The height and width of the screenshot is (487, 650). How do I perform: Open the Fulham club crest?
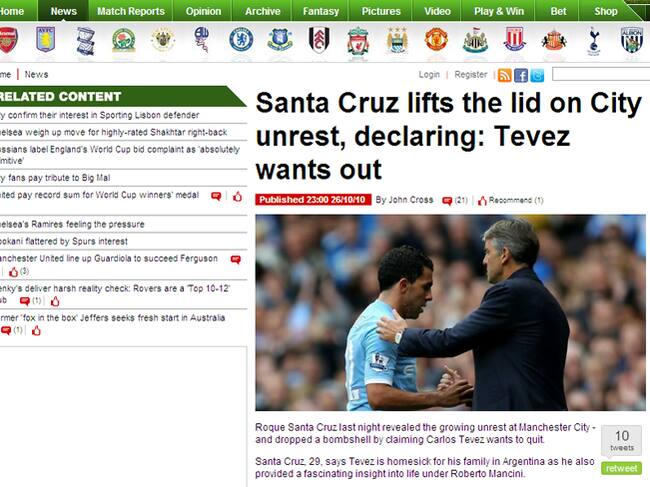(x=319, y=40)
